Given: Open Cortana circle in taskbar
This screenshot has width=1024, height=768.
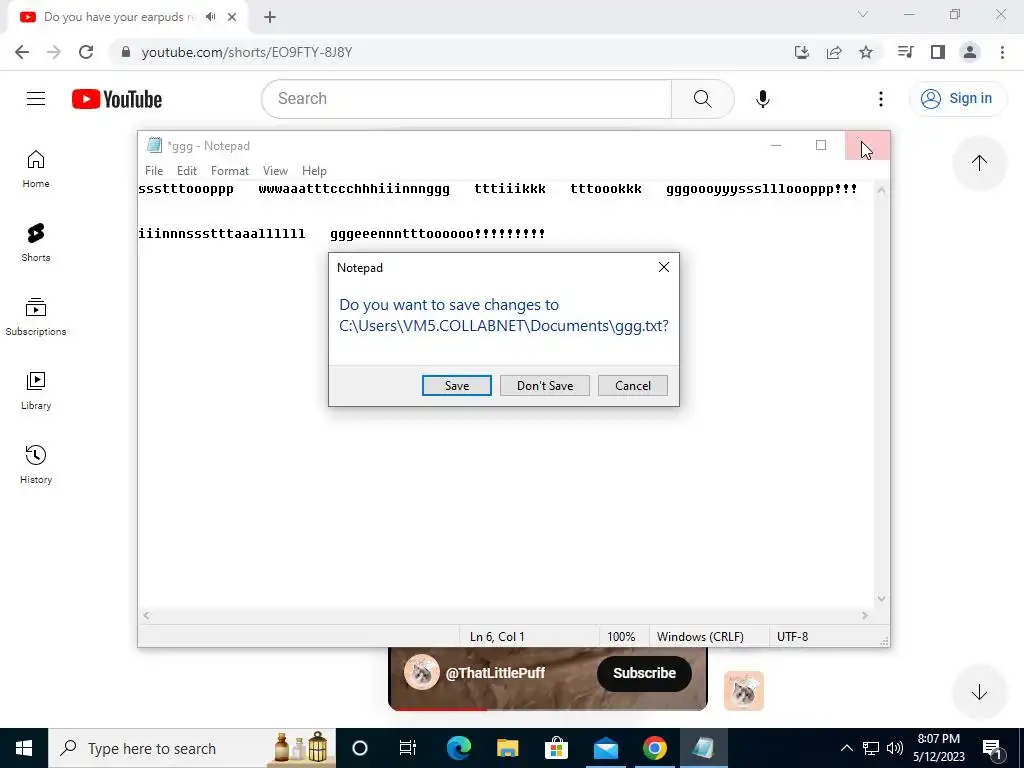Looking at the screenshot, I should [360, 748].
